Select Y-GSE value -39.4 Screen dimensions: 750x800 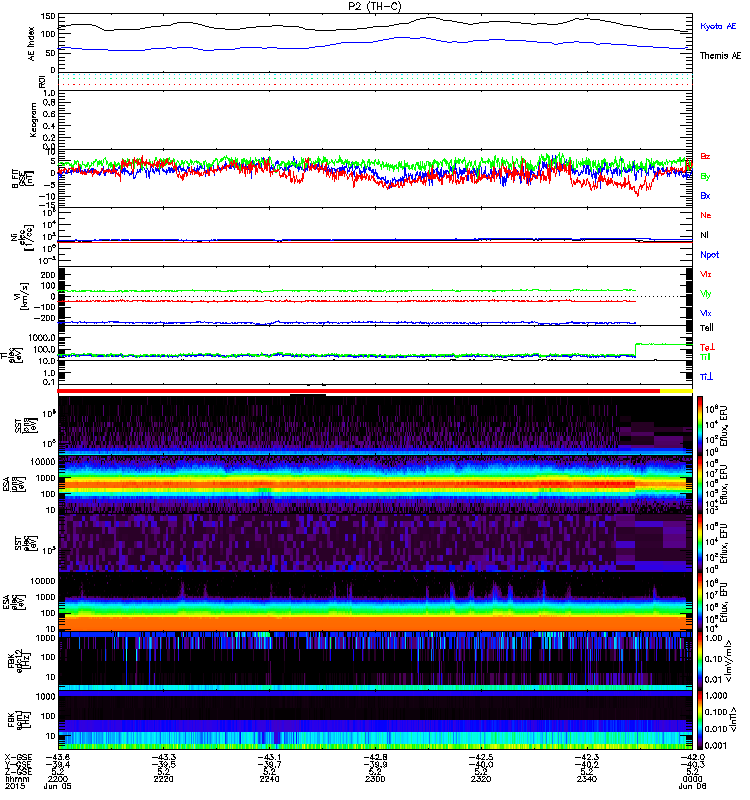58,764
